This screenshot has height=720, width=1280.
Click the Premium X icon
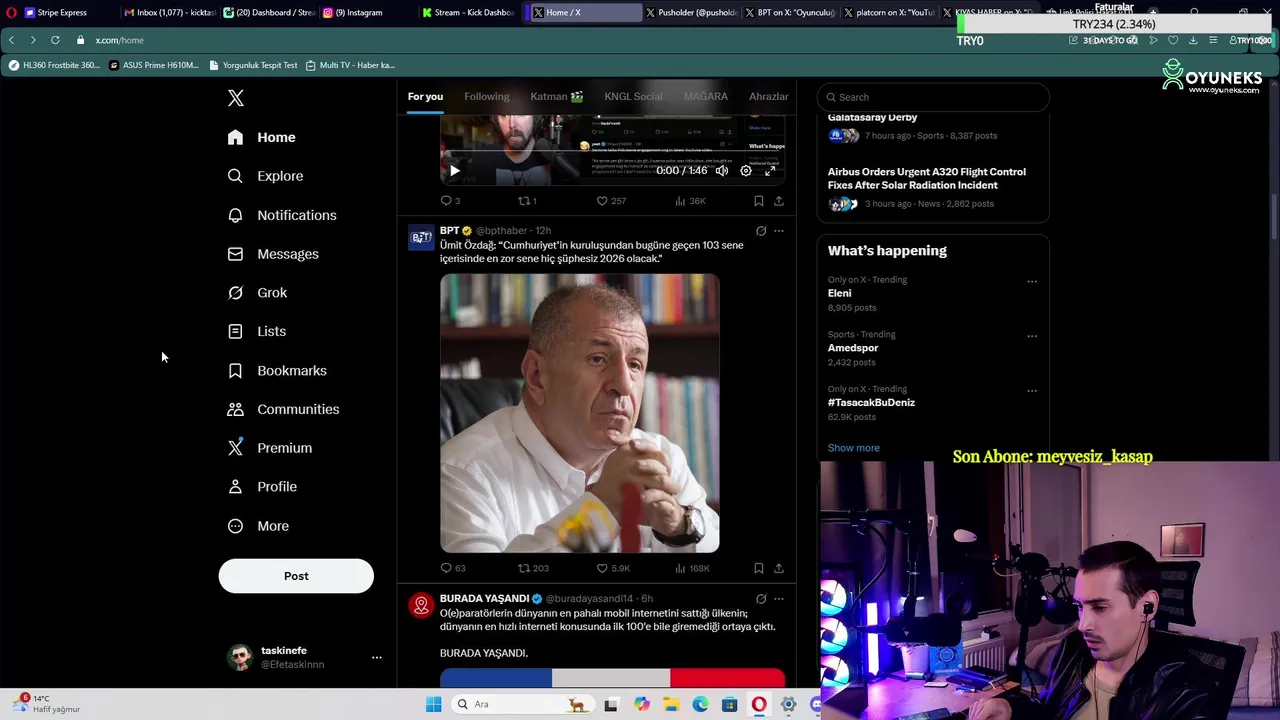235,448
